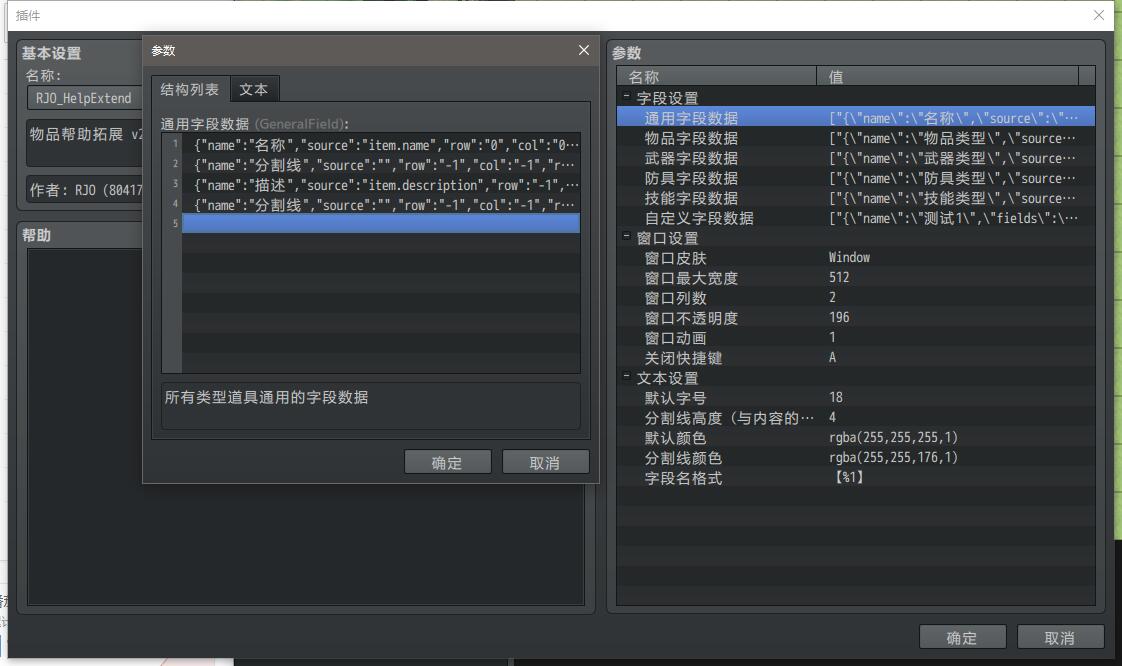Click the 窗口最大宽度 value 512
The image size is (1122, 666).
tap(839, 277)
